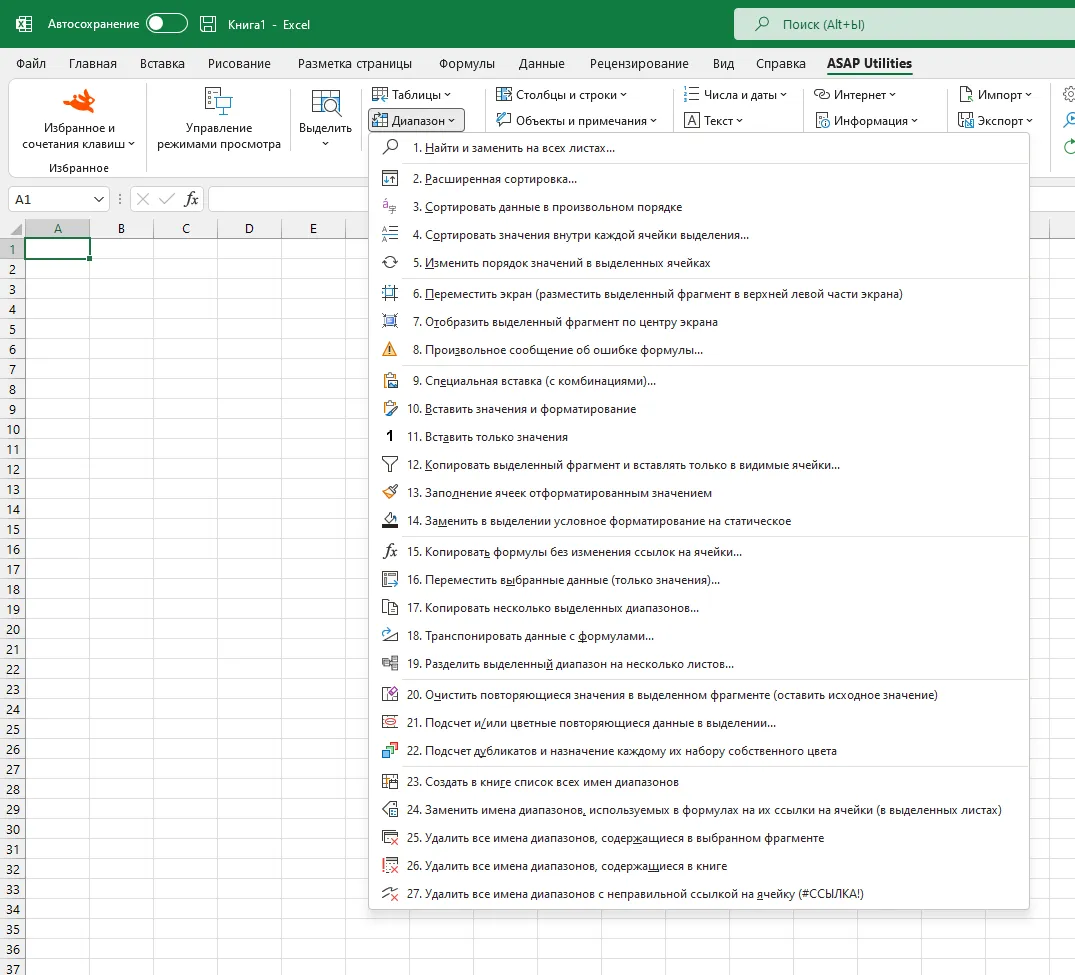Click the Name Box showing A1
This screenshot has width=1075, height=975.
coord(58,200)
